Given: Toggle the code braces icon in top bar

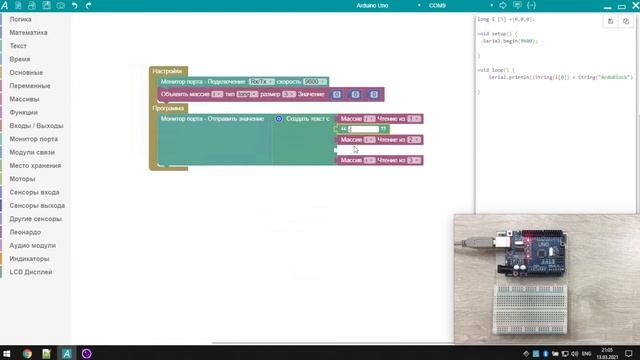Looking at the screenshot, I should [x=531, y=5].
